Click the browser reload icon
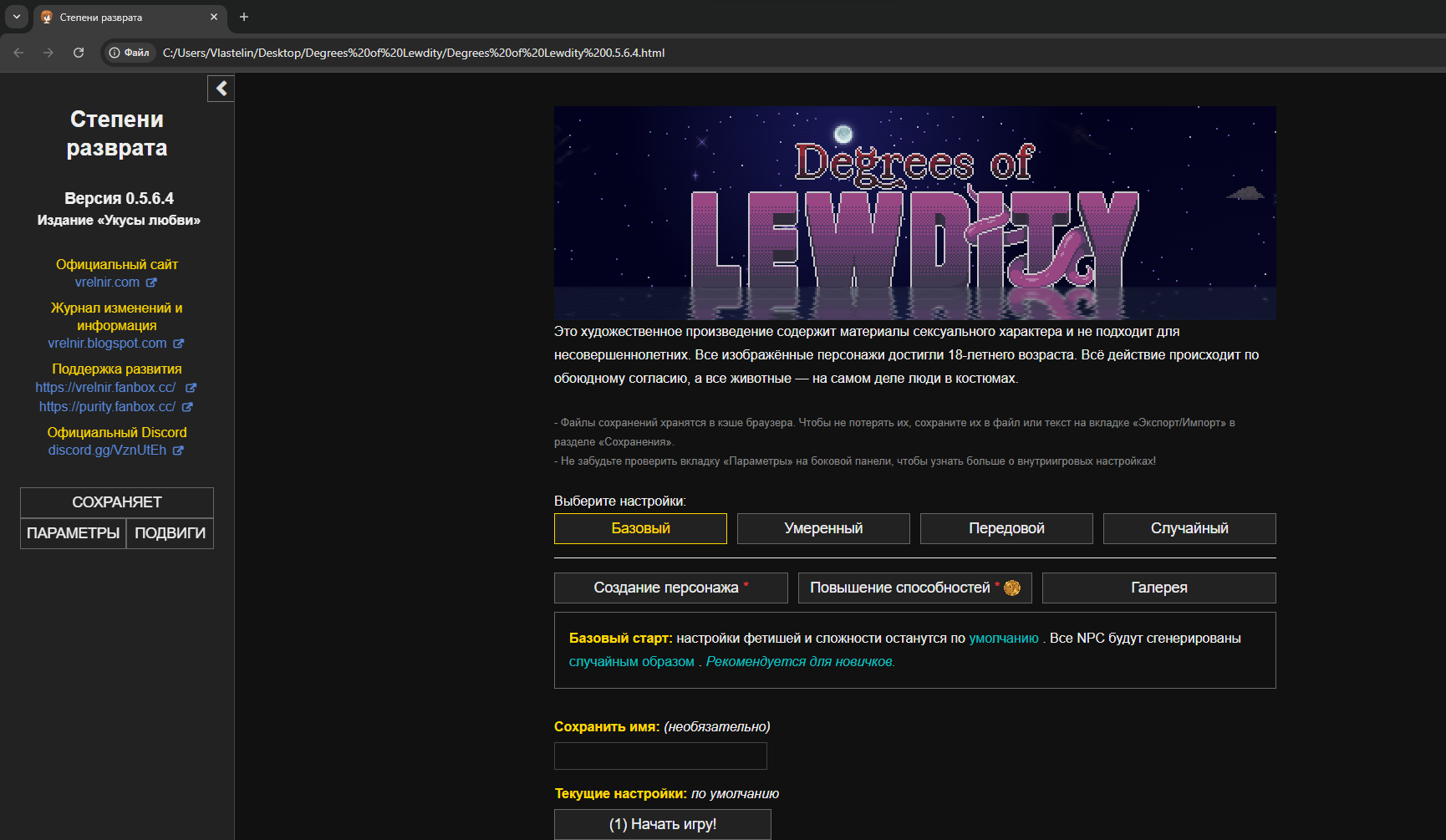 coord(79,53)
